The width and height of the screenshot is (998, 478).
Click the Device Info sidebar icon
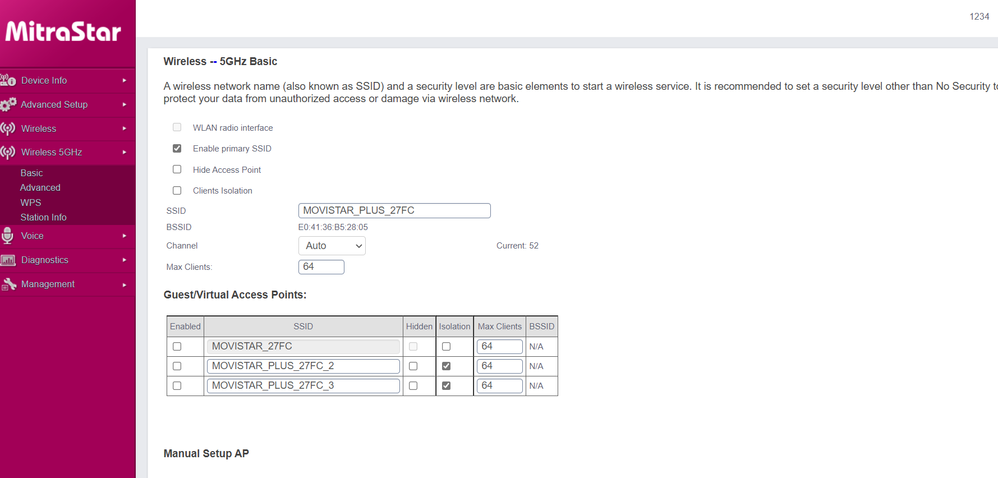(8, 80)
